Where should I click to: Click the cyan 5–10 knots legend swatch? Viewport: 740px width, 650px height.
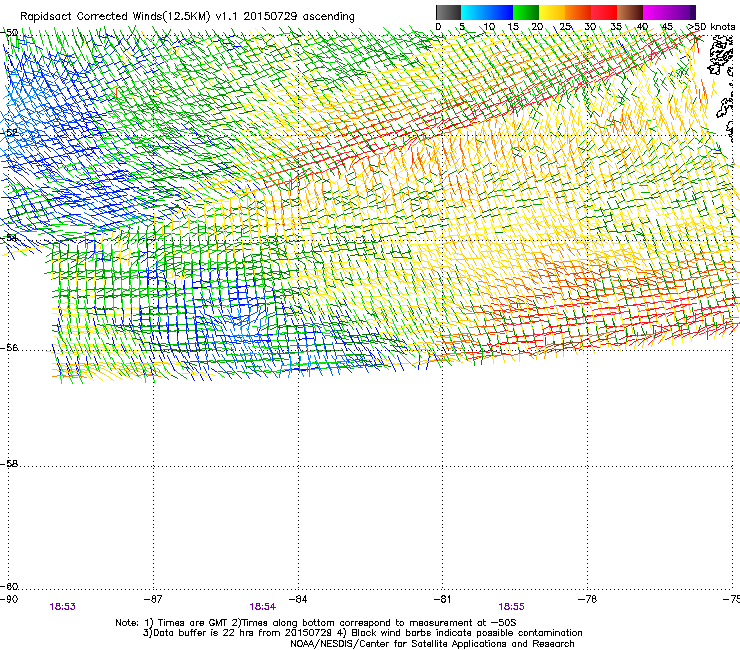tap(474, 12)
